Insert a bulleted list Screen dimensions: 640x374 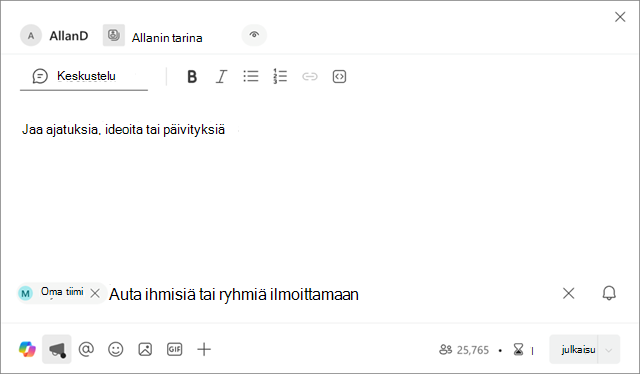(251, 76)
